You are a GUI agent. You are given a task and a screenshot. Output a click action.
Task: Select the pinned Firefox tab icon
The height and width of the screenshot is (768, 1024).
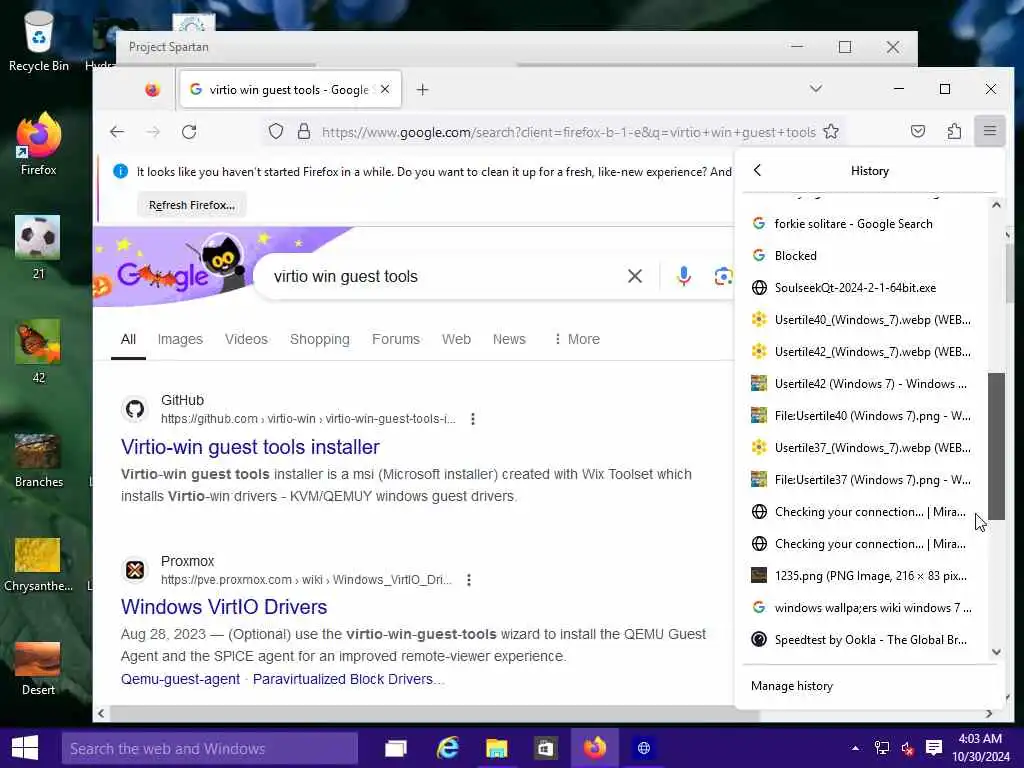click(x=153, y=89)
